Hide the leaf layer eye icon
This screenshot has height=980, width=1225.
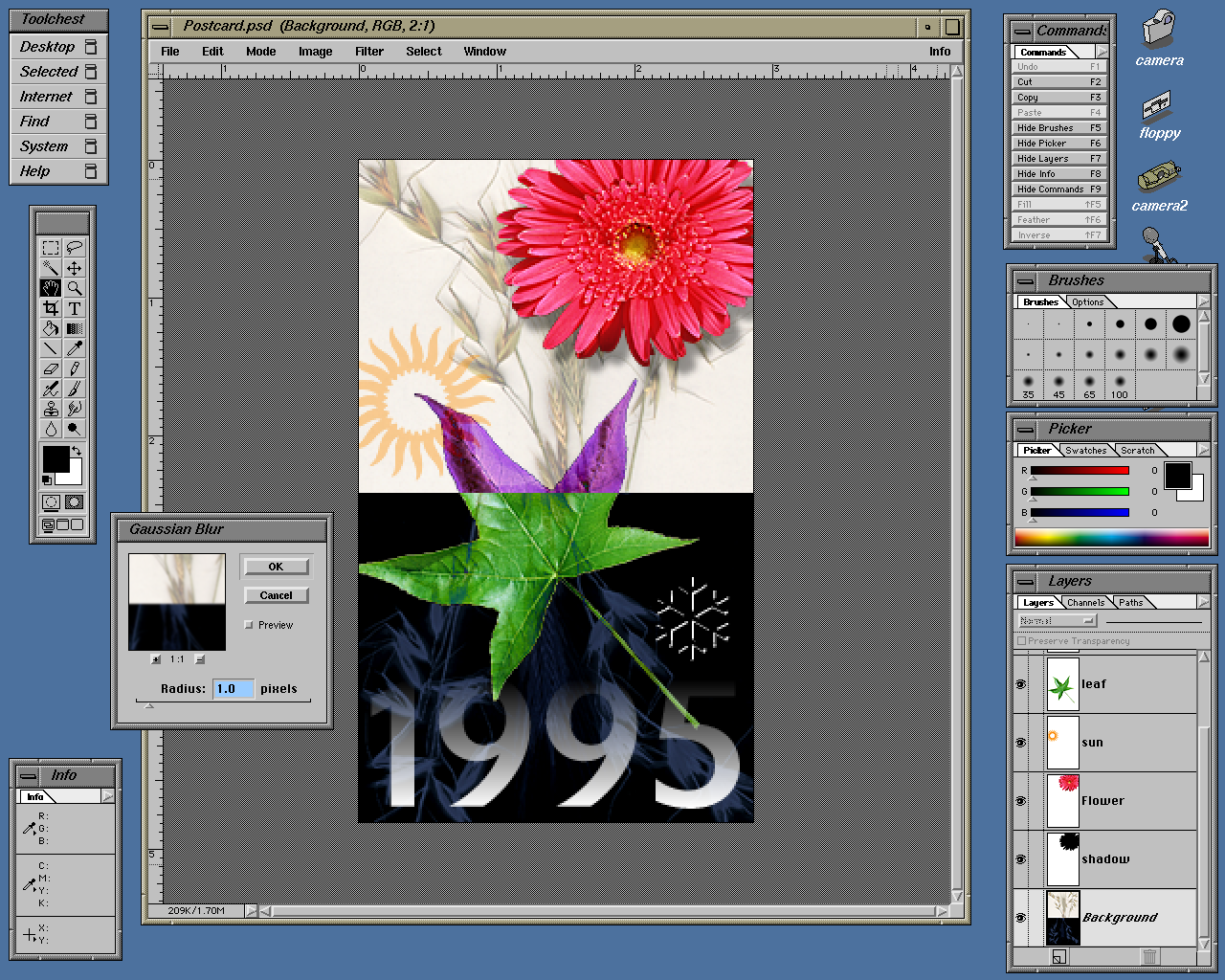coord(1021,684)
